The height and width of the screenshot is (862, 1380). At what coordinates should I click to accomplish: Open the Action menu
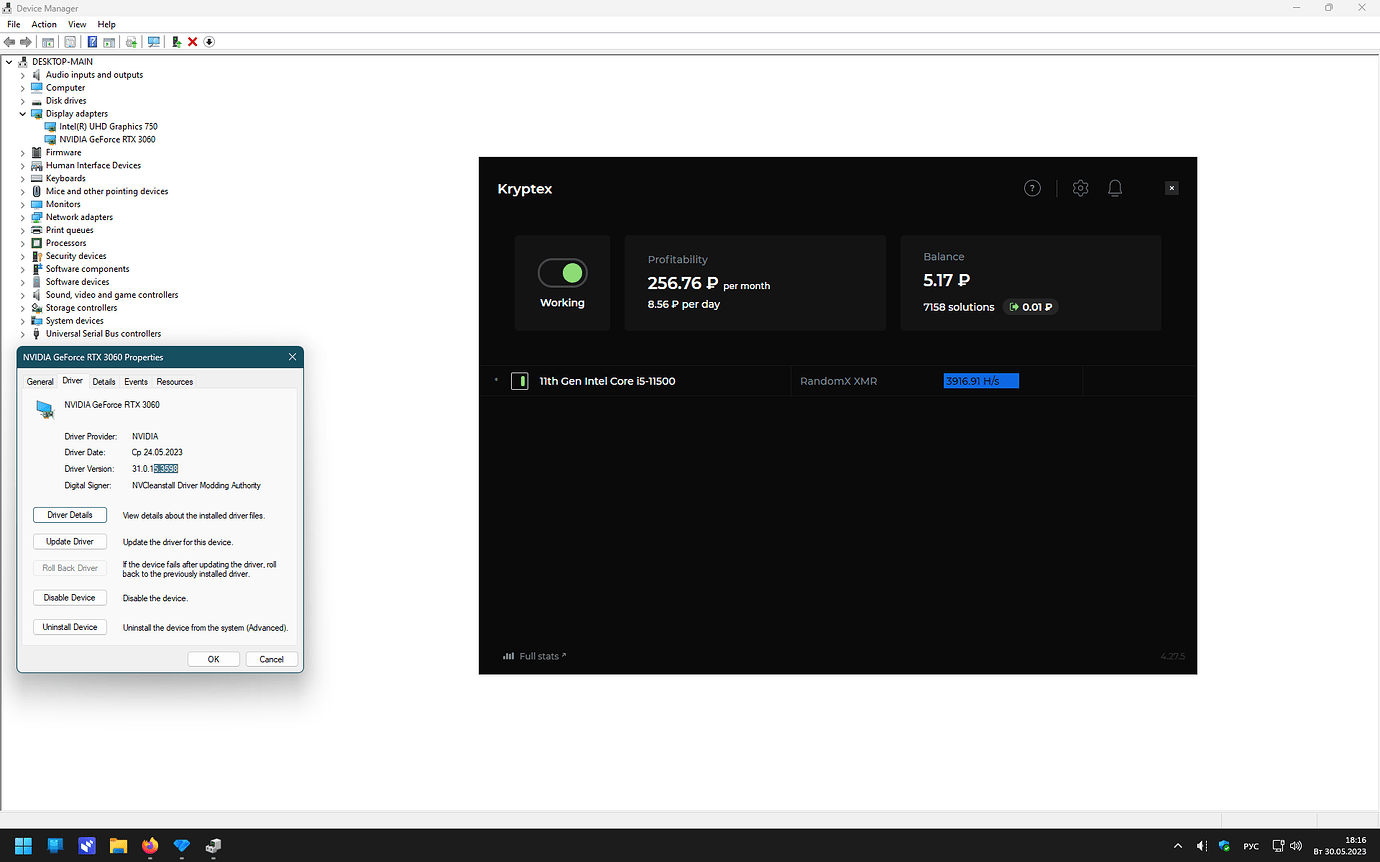(x=44, y=24)
